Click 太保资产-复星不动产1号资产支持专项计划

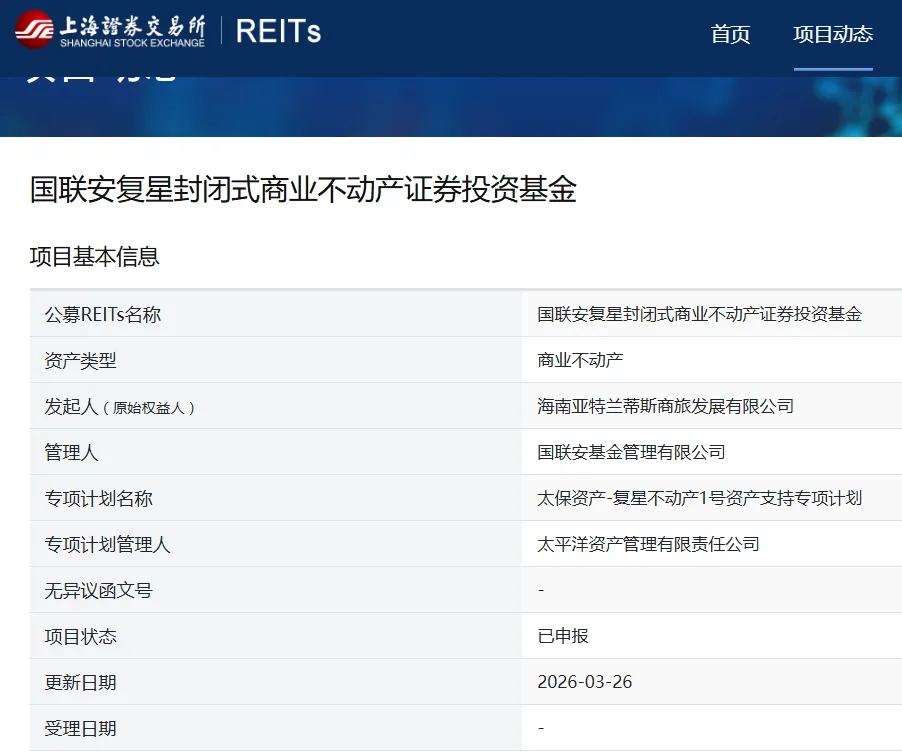coord(699,498)
